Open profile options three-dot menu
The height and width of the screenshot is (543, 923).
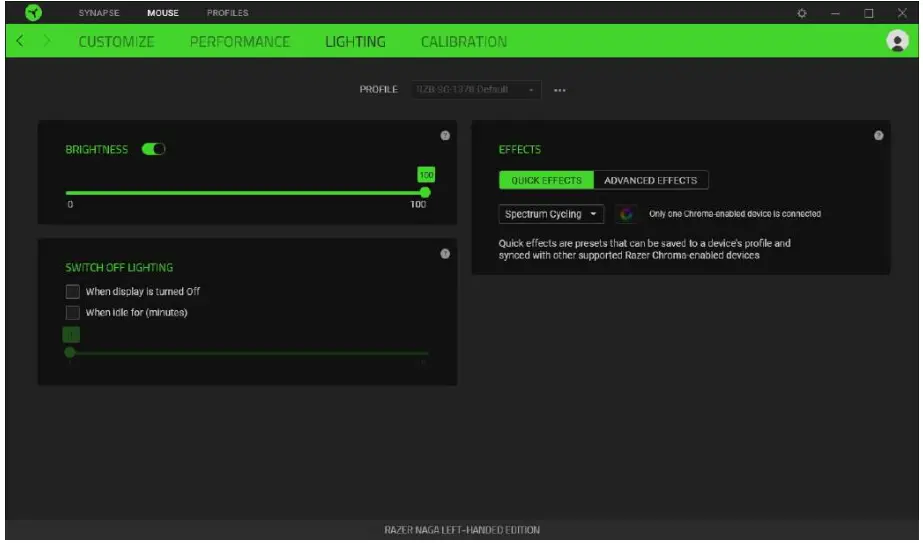(x=559, y=90)
